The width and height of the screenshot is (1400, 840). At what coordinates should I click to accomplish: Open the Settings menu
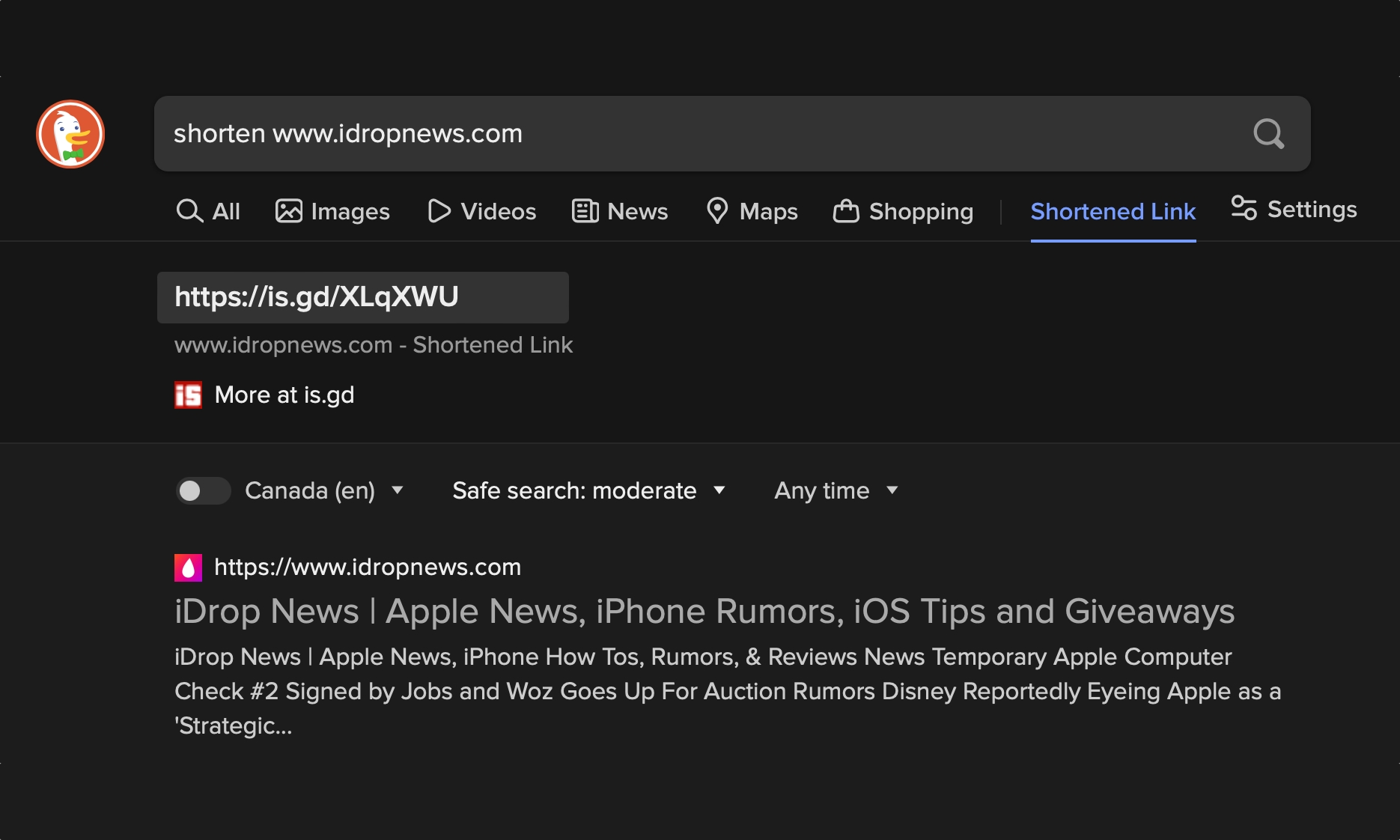coord(1294,209)
